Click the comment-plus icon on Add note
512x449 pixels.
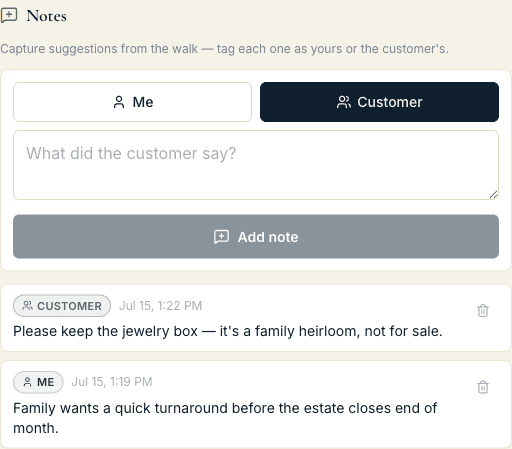221,237
